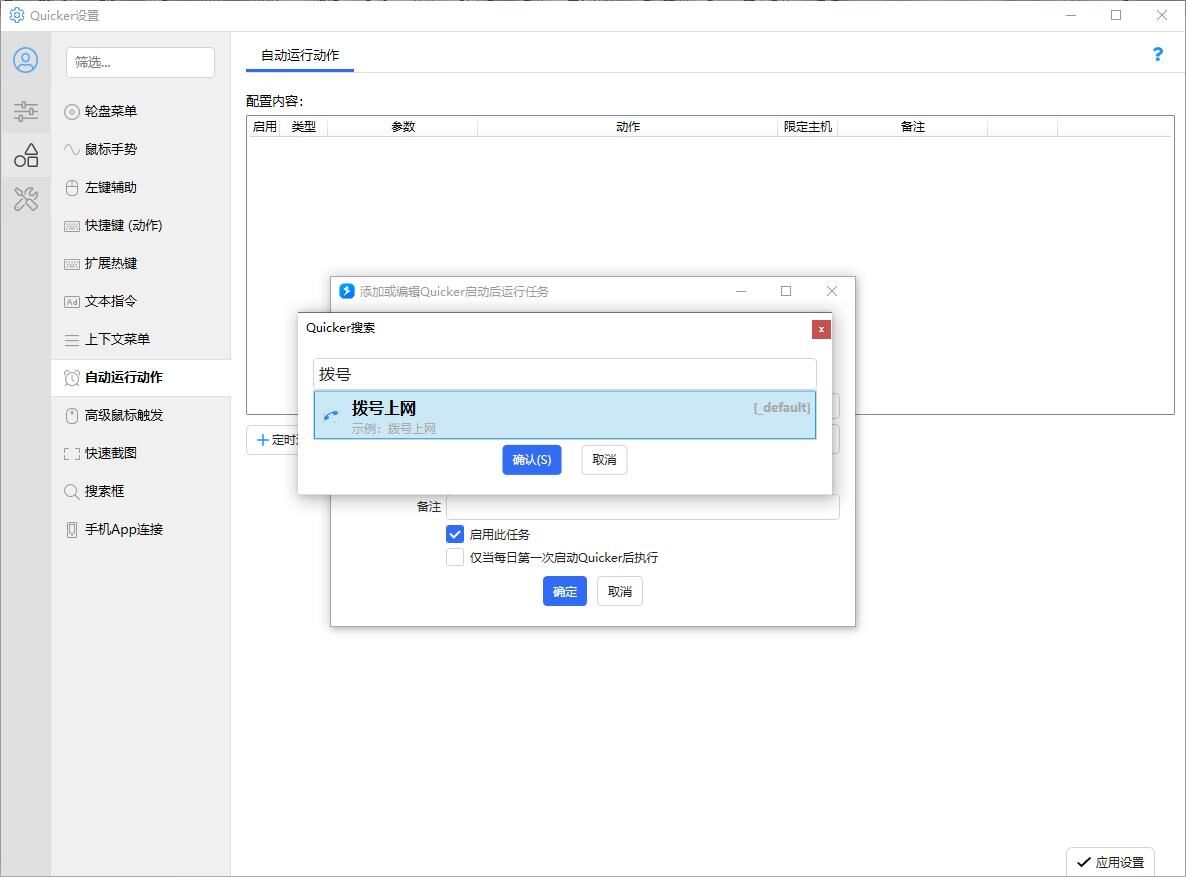
Task: Click the blue help question mark icon
Action: (x=1157, y=54)
